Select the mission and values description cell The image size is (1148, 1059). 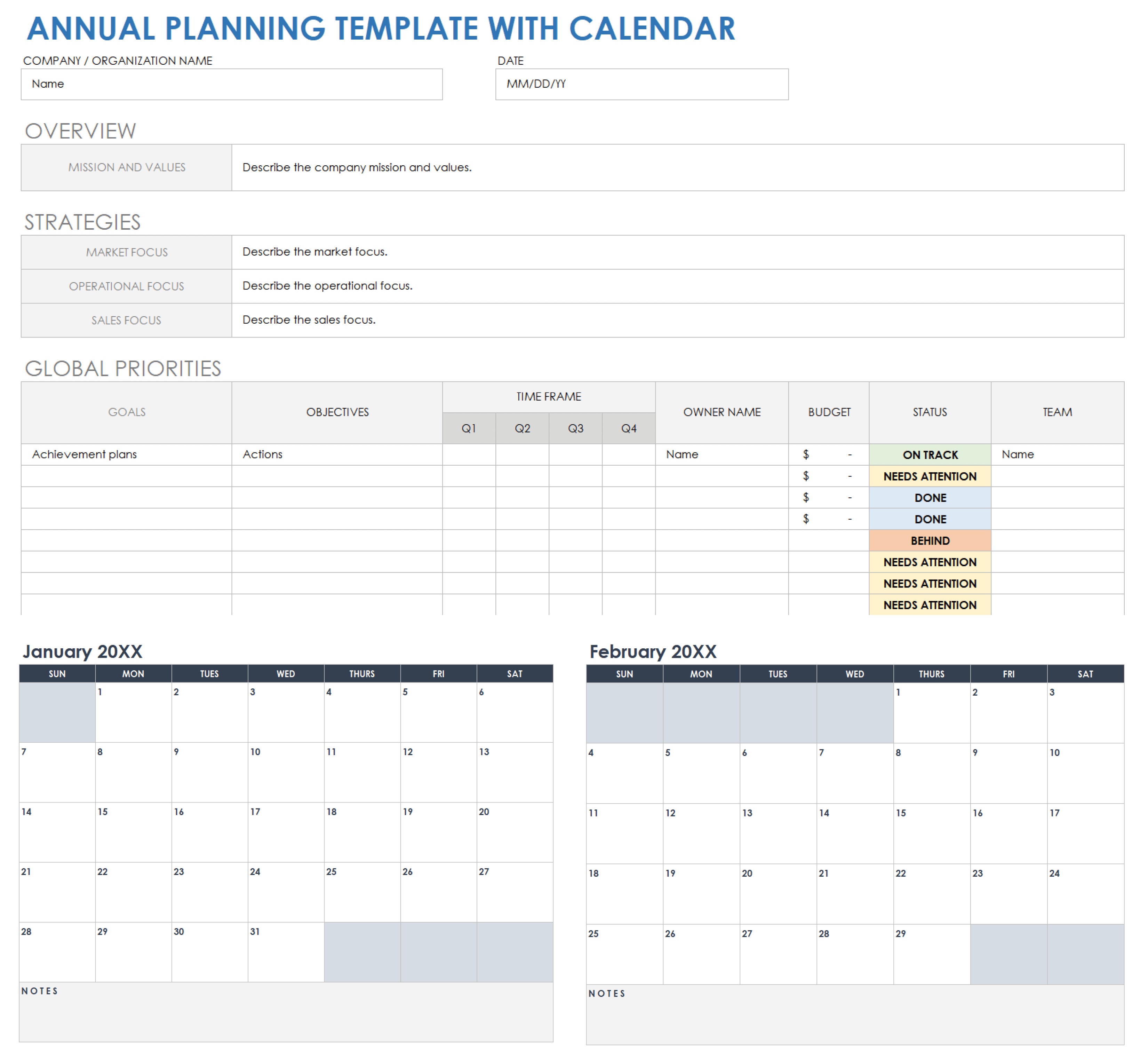pos(678,167)
